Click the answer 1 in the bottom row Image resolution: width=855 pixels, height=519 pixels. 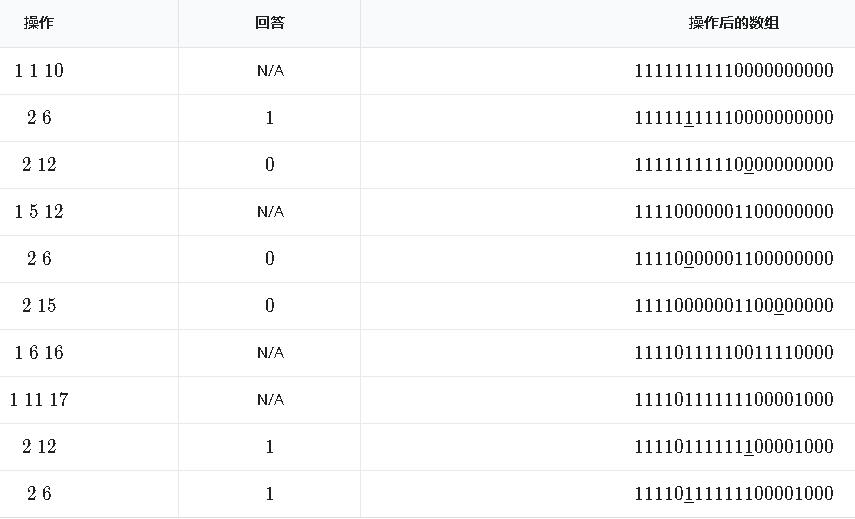pos(270,494)
